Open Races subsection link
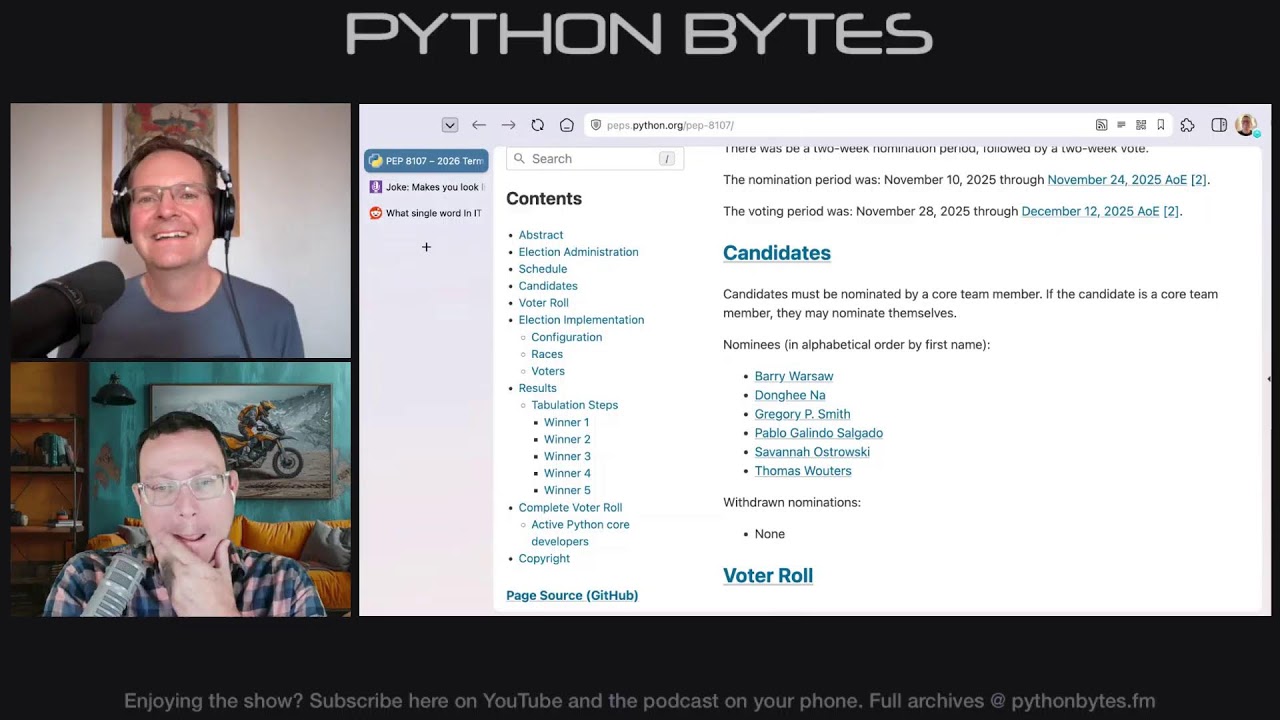 pyautogui.click(x=547, y=354)
